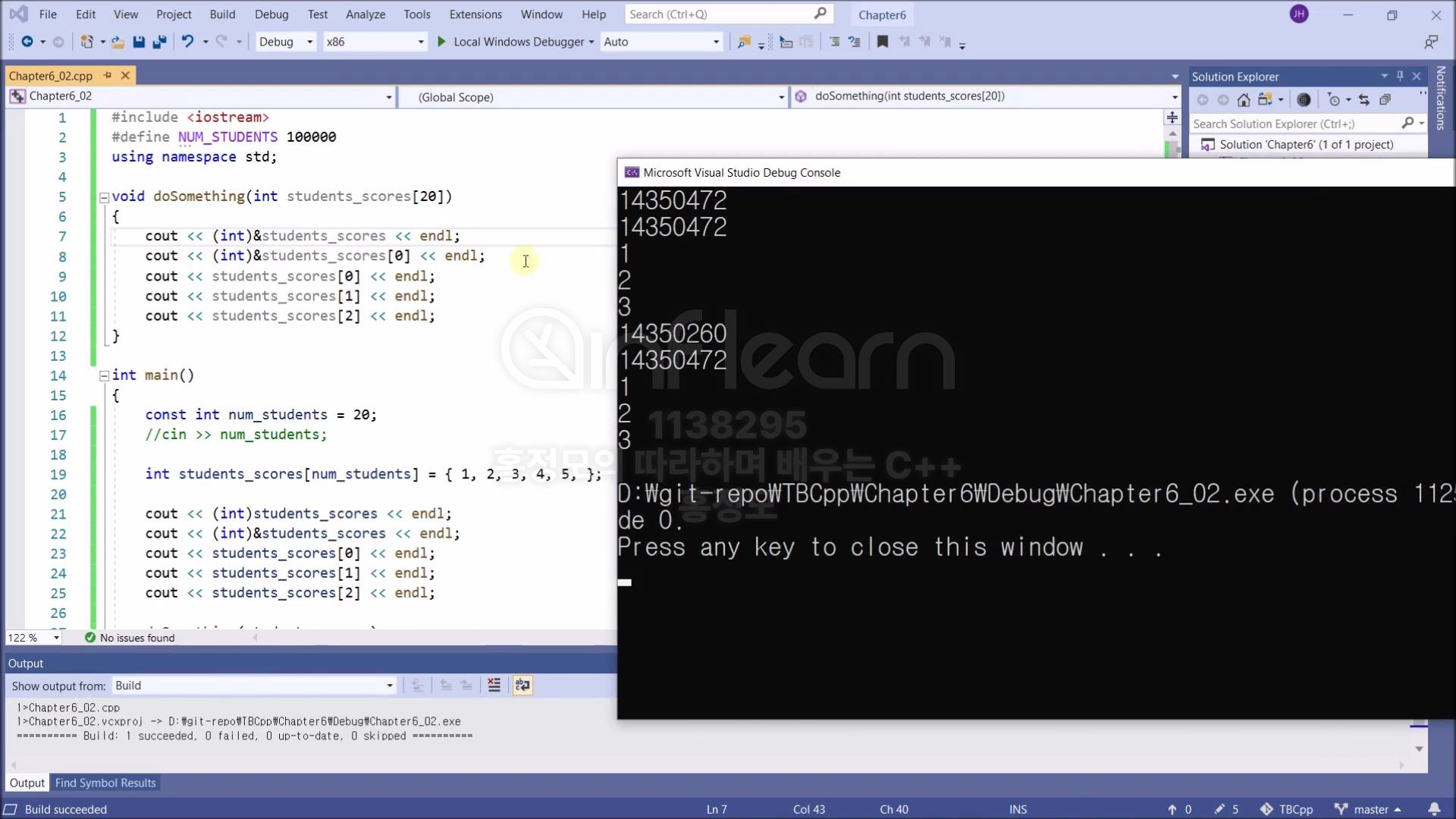
Task: Toggle bookmark icon in toolbar
Action: 882,42
